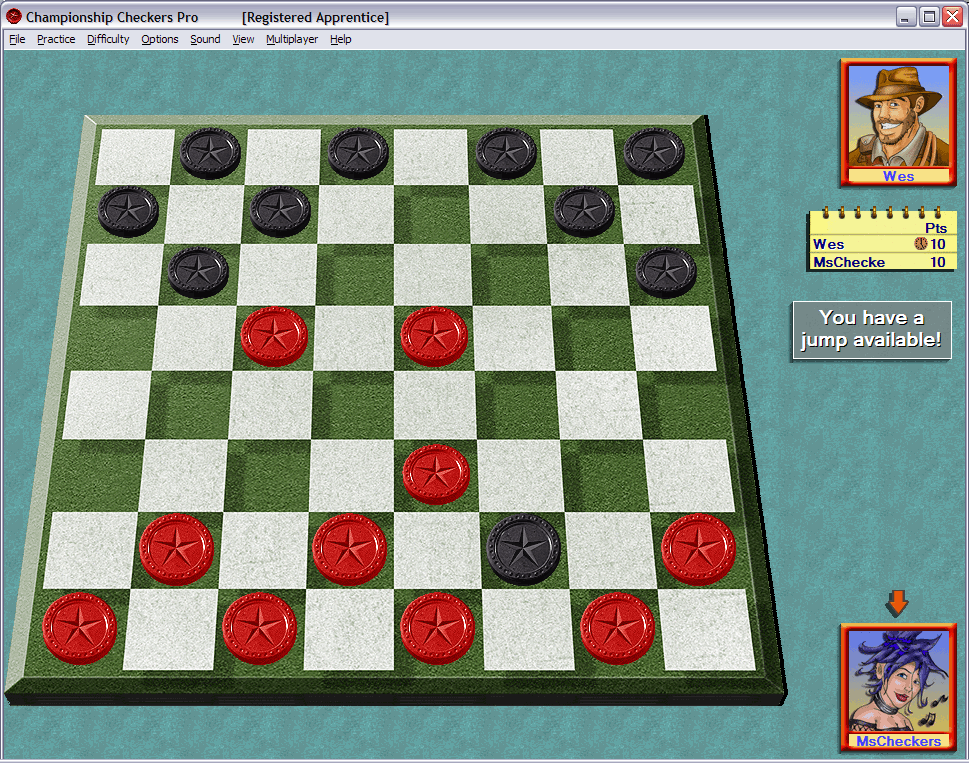Screen dimensions: 969x763
Task: Select right black checker in the third row
Action: (x=666, y=272)
